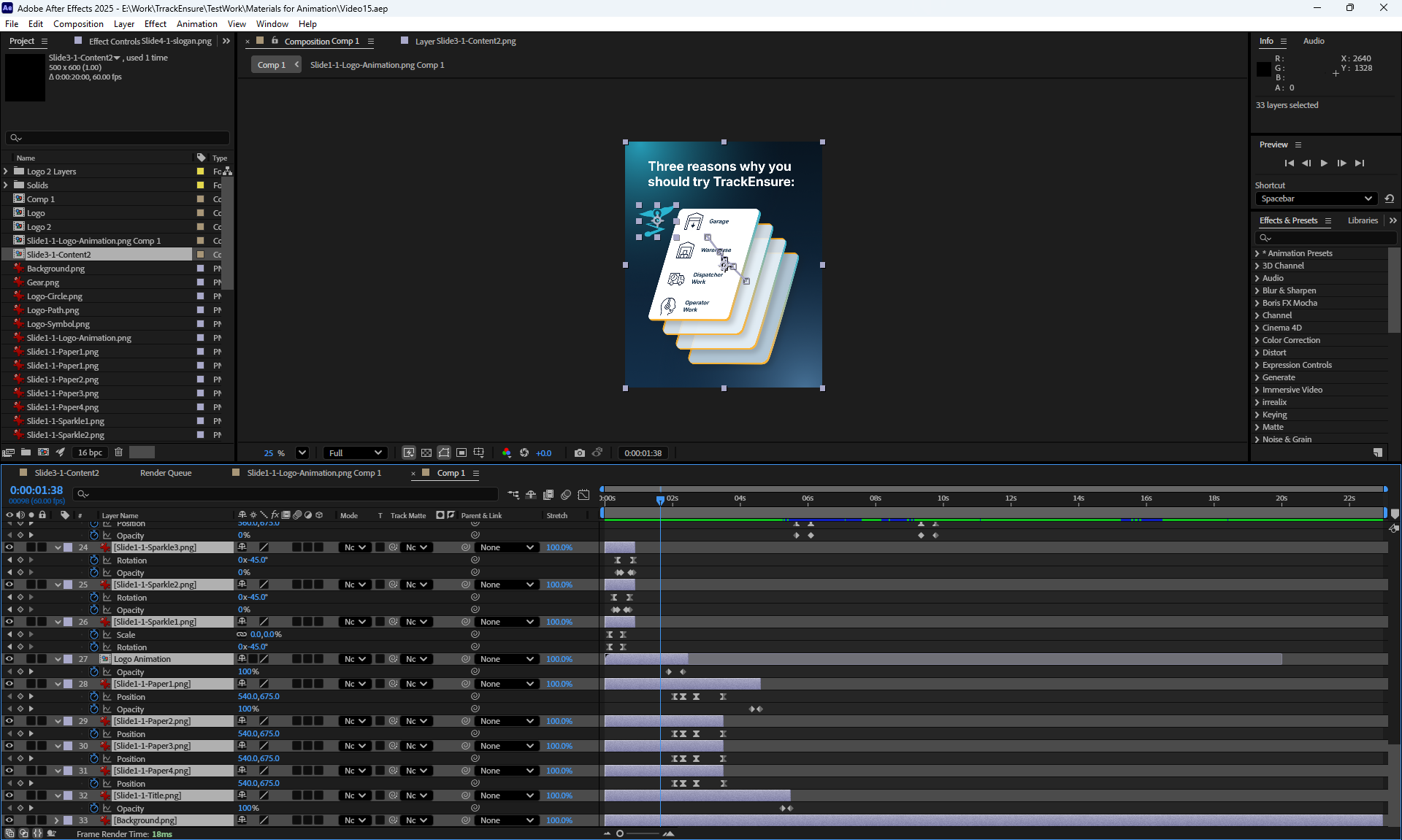Expand the Background.png layer 33
Screen dimensions: 1402x840
coord(56,820)
